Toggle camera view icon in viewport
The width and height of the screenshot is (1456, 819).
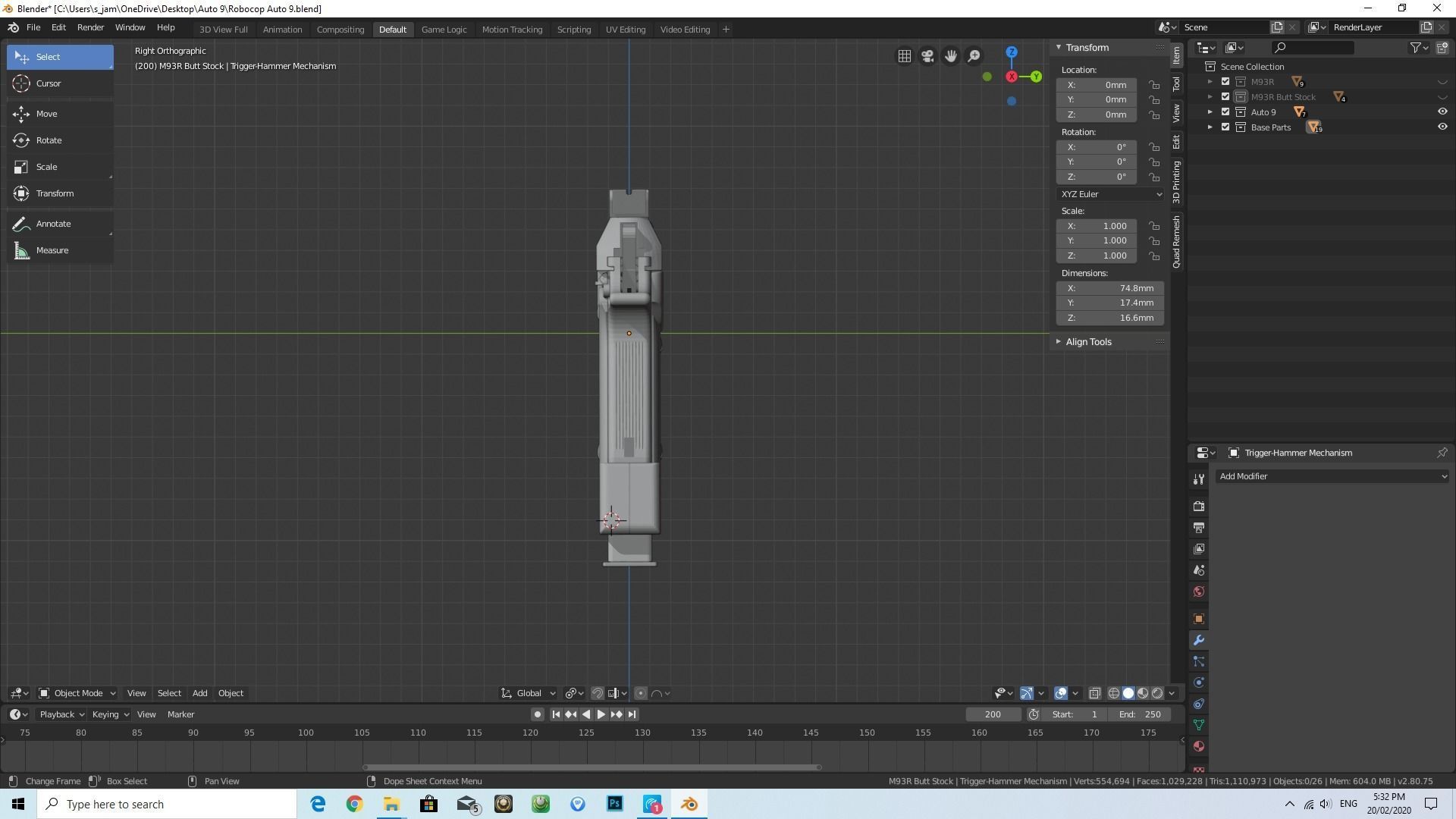[927, 56]
